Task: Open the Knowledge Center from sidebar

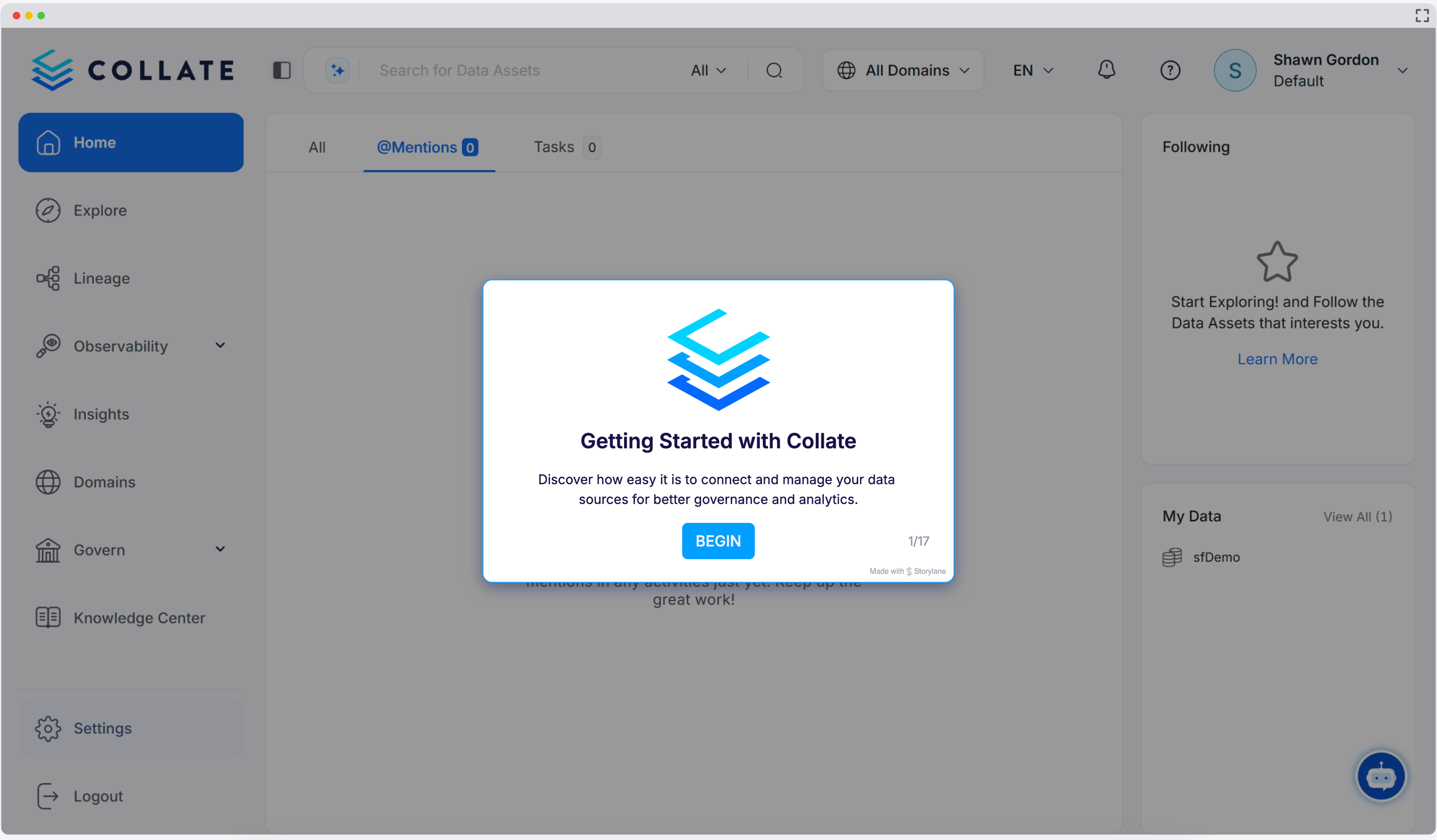Action: (139, 618)
